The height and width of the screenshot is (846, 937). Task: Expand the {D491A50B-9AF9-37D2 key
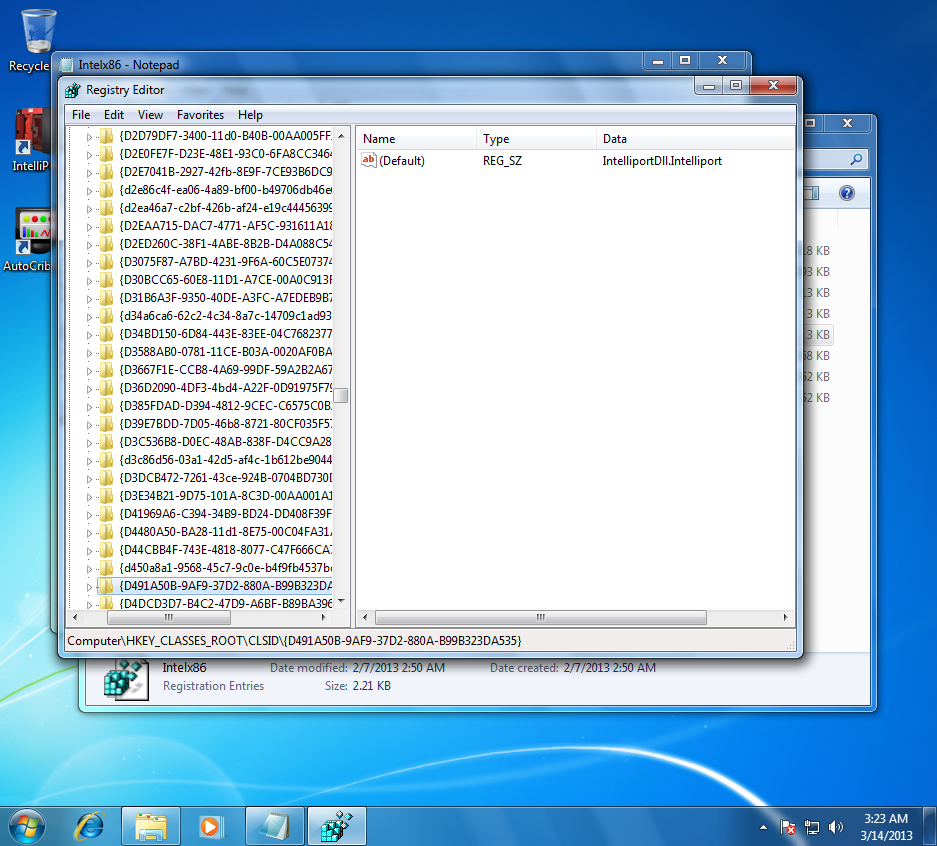(x=89, y=586)
